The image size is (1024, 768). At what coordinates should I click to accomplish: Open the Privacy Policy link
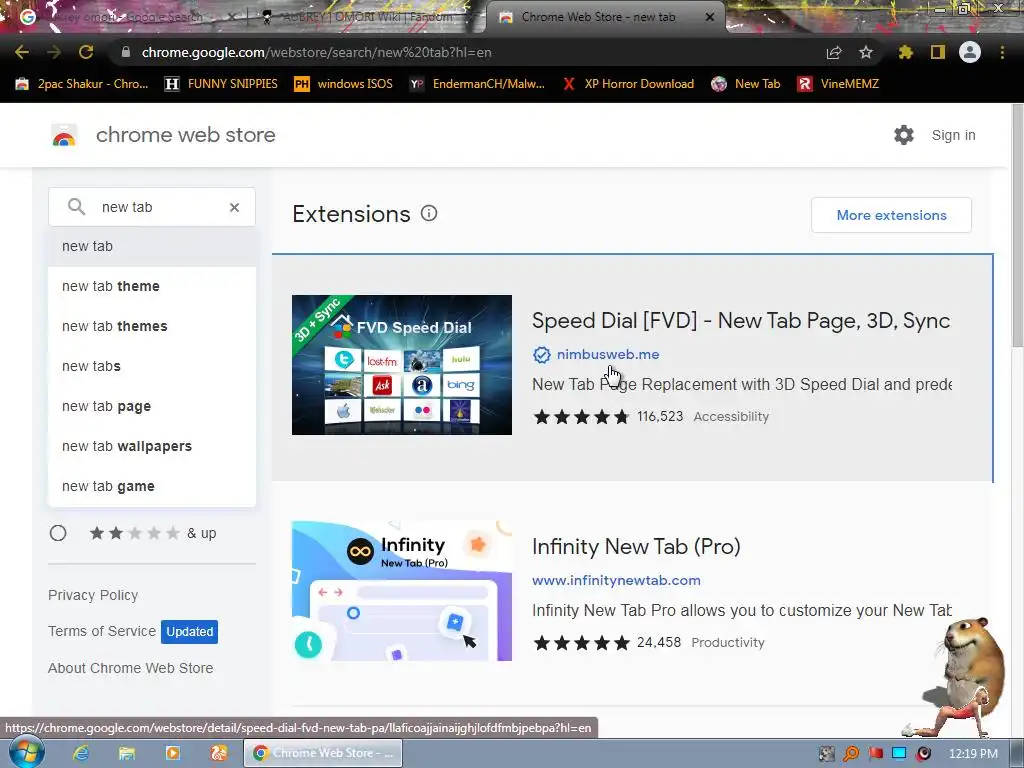[93, 596]
